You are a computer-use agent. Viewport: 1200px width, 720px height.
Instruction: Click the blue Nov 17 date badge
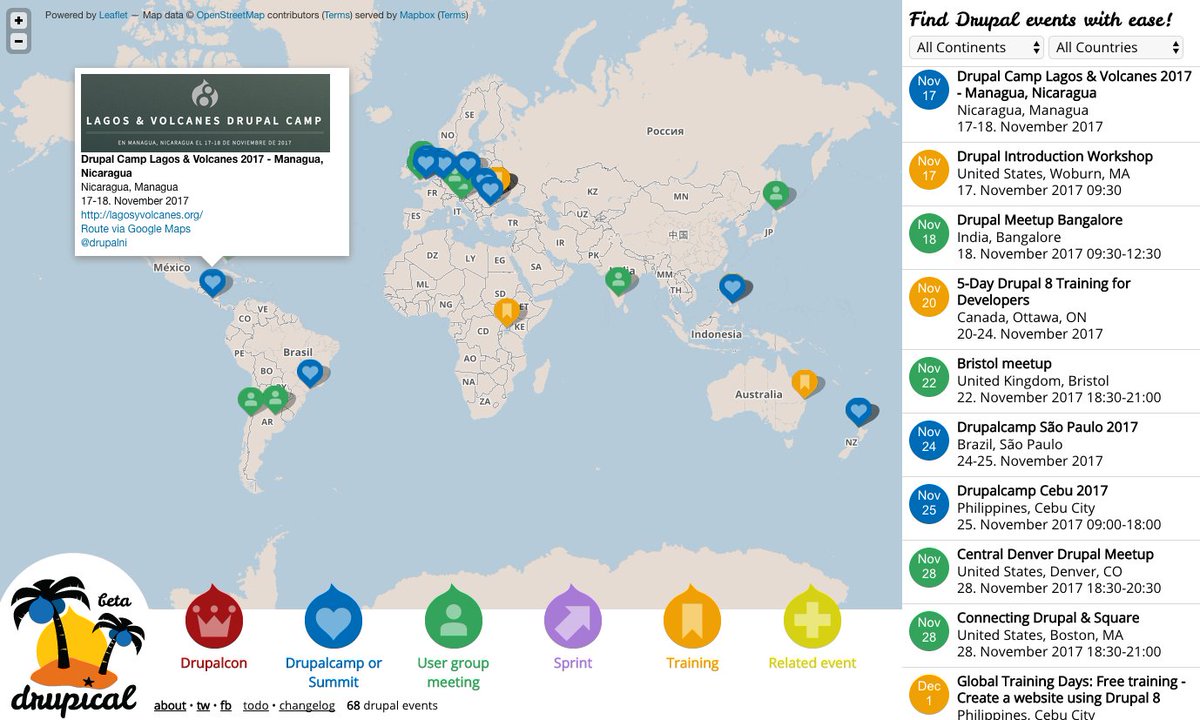tap(929, 89)
